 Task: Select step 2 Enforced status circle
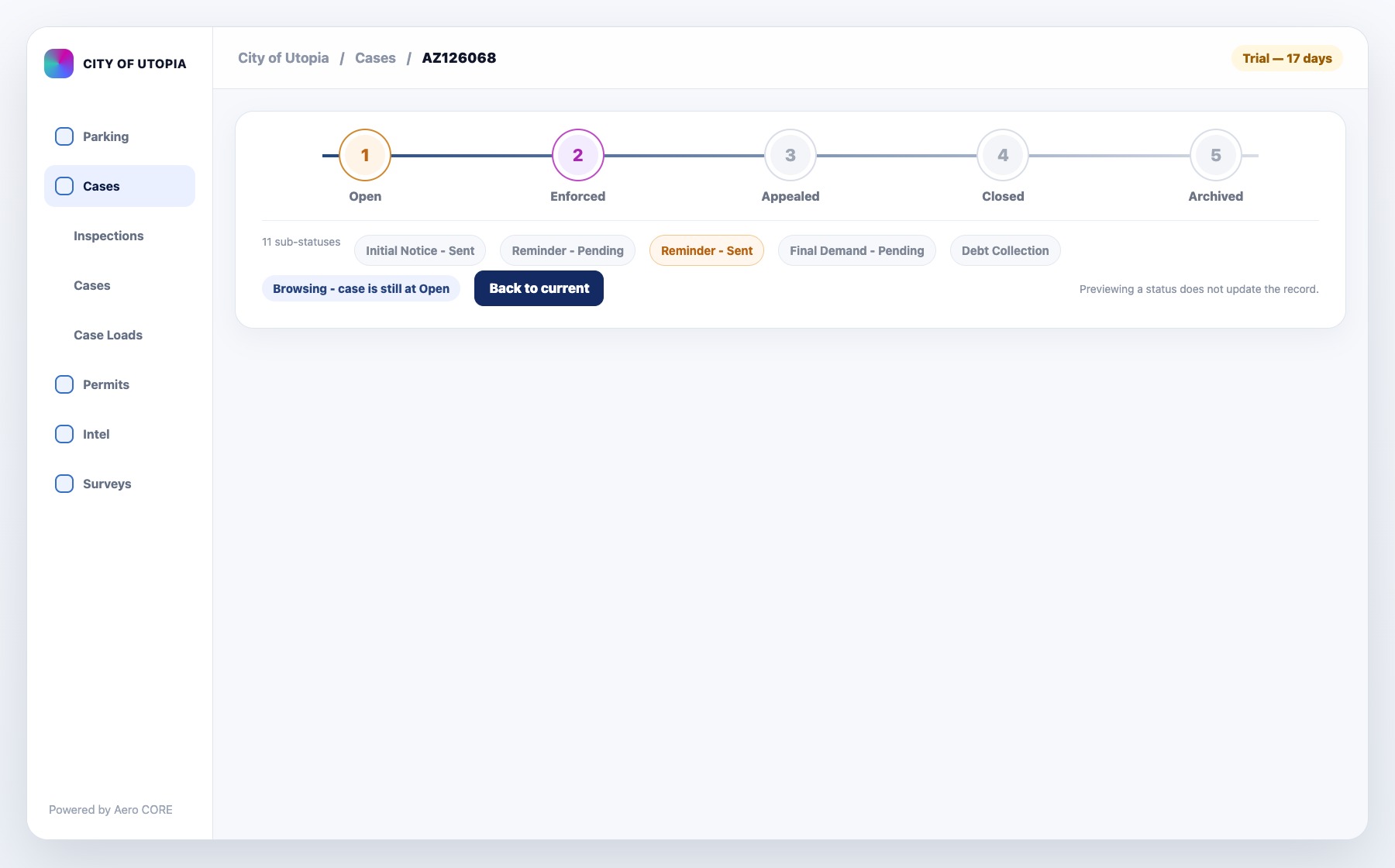pos(578,155)
